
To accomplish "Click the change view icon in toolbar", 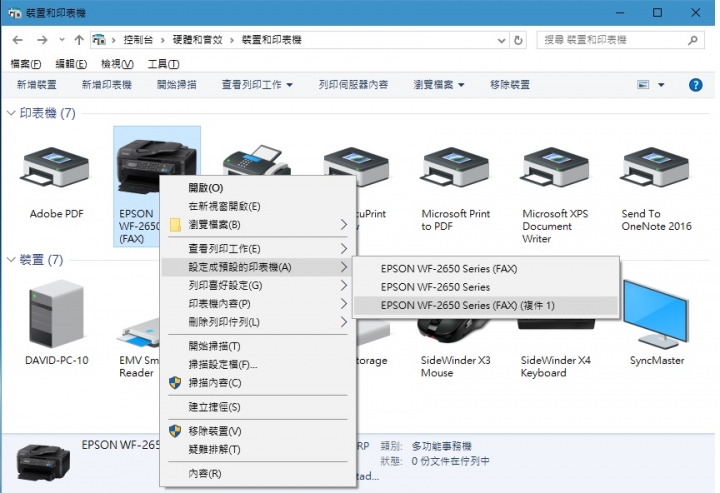I will click(643, 85).
